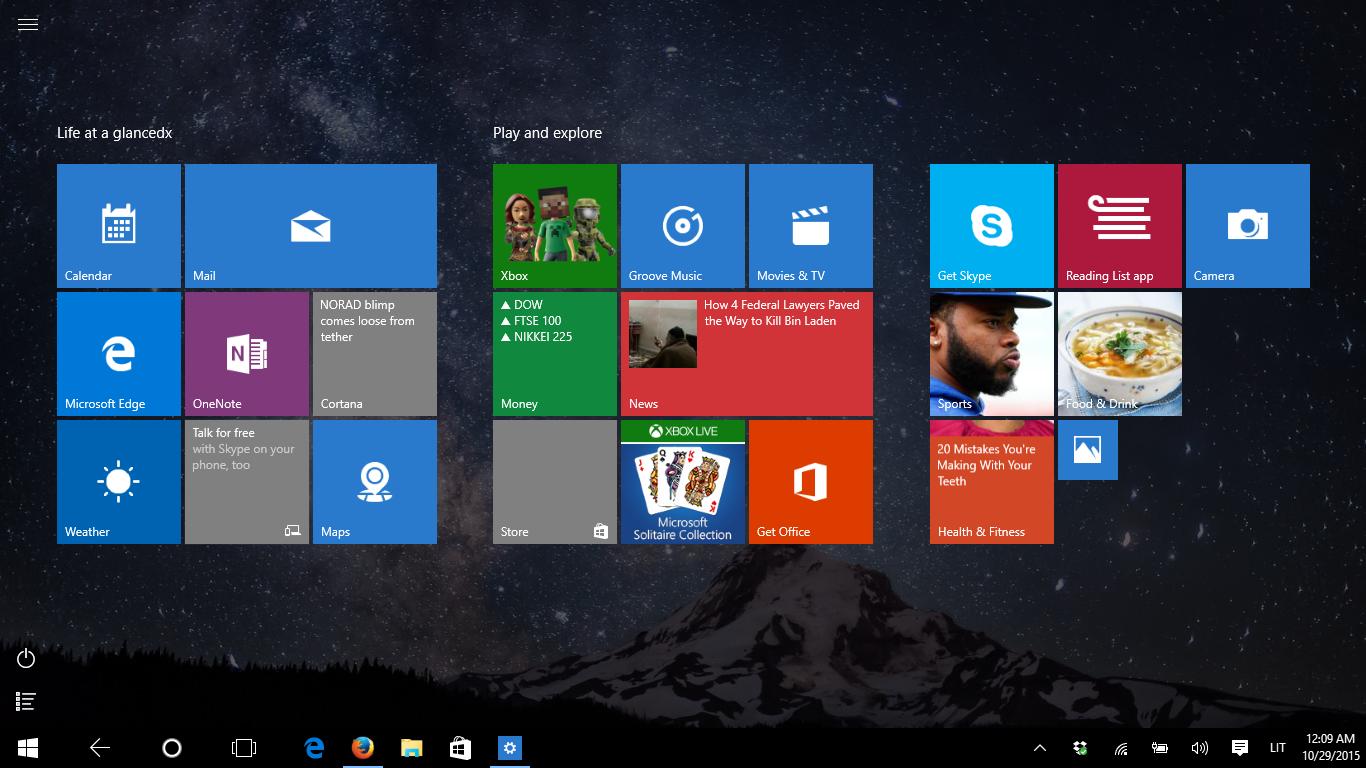Image resolution: width=1366 pixels, height=768 pixels.
Task: Open the Reading List app tile
Action: (x=1120, y=226)
